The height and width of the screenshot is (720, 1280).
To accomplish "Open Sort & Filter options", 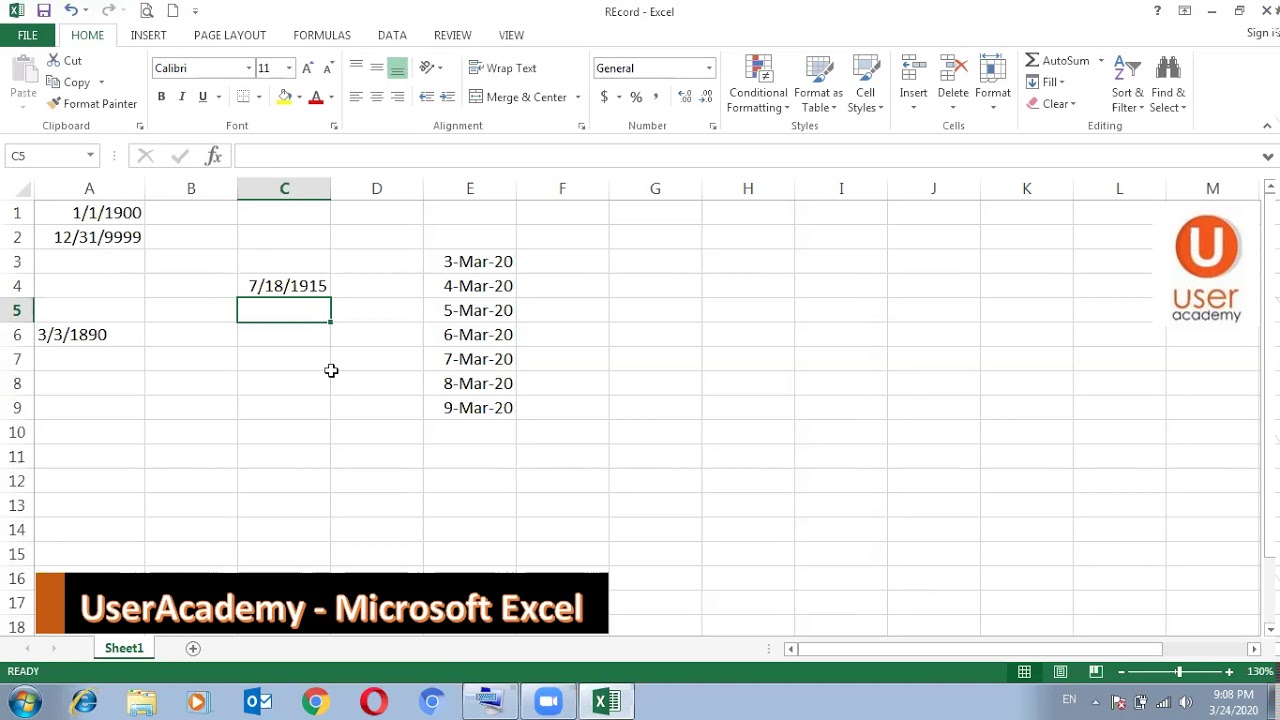I will pos(1127,84).
